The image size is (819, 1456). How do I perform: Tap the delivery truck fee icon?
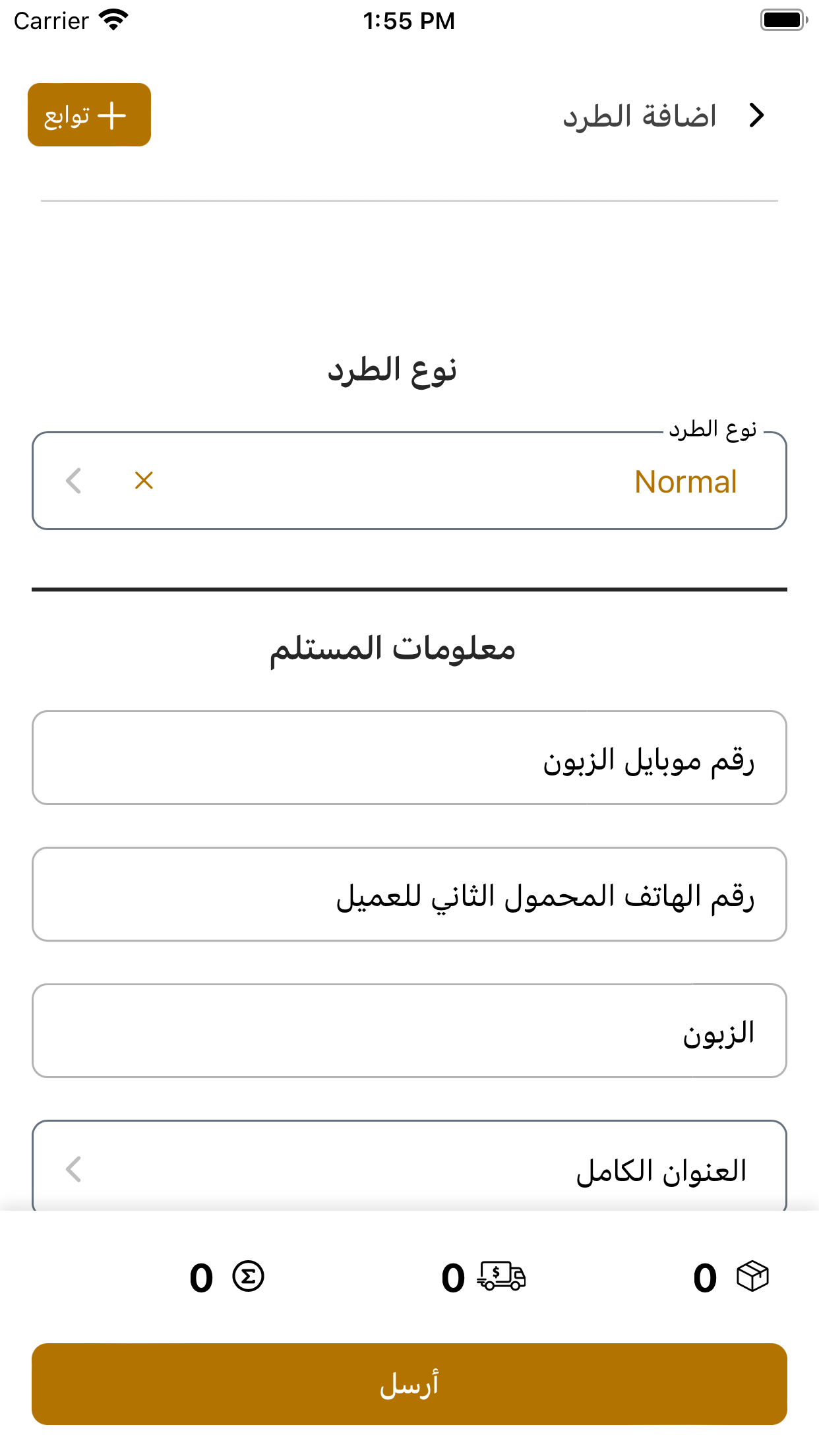point(501,1277)
